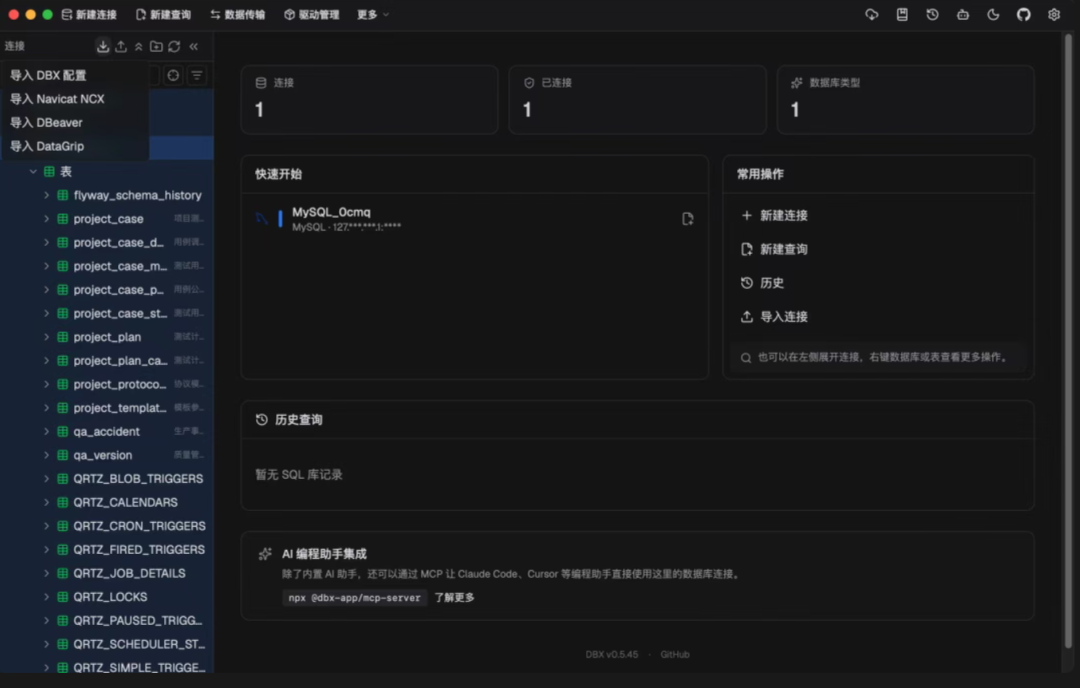Click 新建查询 in the top toolbar

(163, 14)
